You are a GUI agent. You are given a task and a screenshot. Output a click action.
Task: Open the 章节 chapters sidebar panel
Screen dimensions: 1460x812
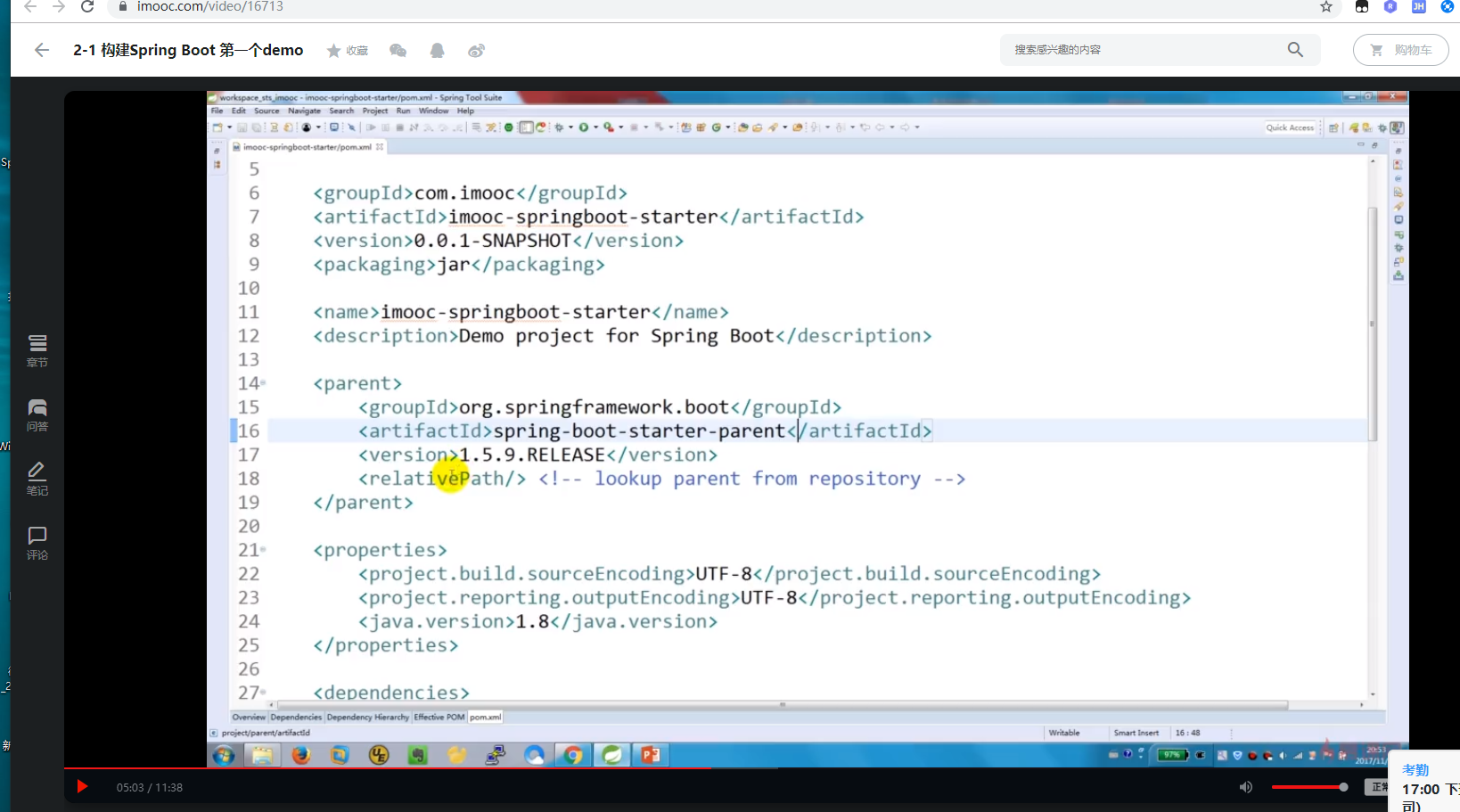(37, 351)
